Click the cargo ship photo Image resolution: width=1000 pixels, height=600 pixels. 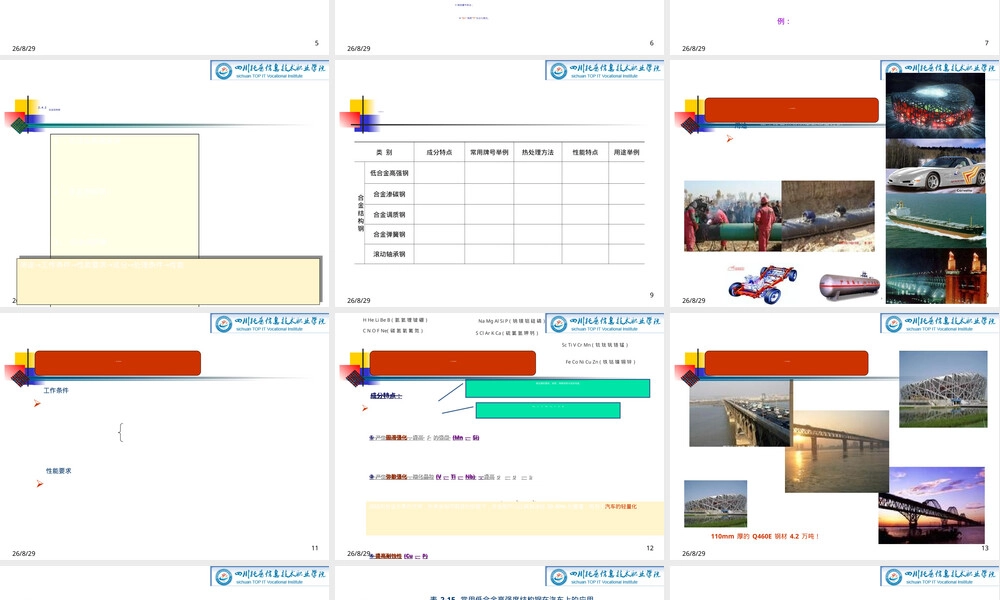click(x=935, y=221)
